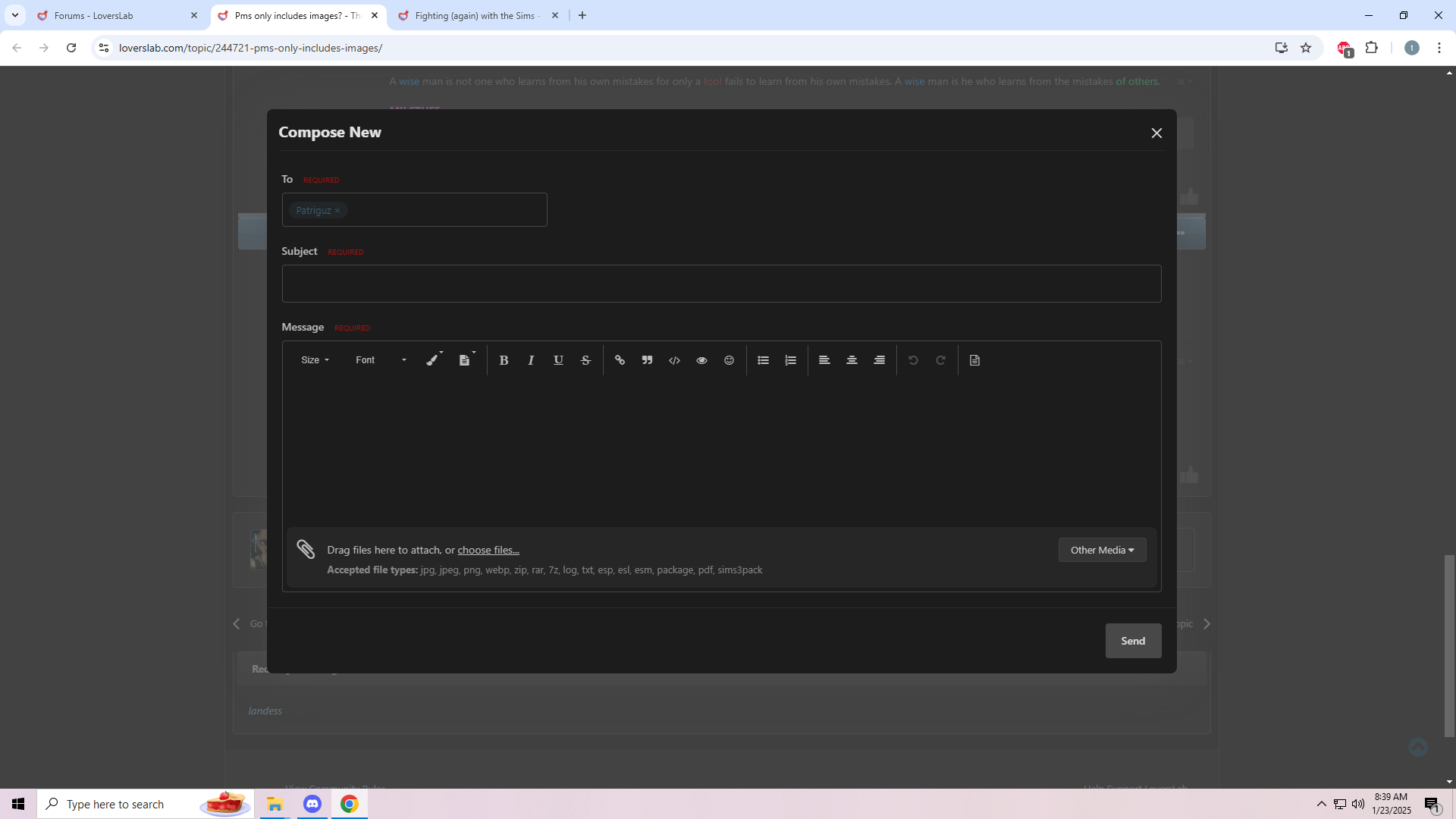Reload the current page
1456x819 pixels.
(x=71, y=48)
